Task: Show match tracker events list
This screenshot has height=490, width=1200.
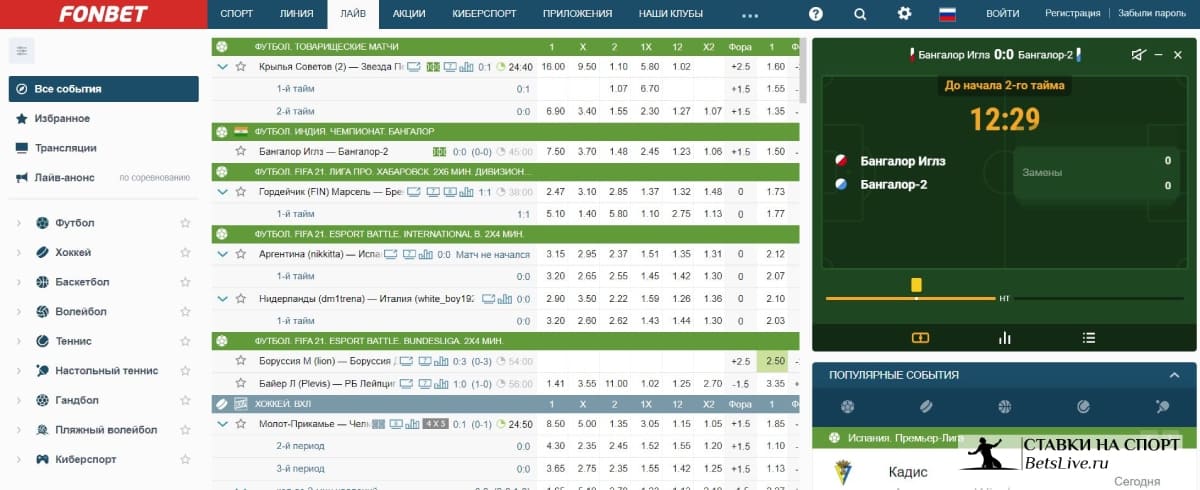Action: pyautogui.click(x=1089, y=338)
